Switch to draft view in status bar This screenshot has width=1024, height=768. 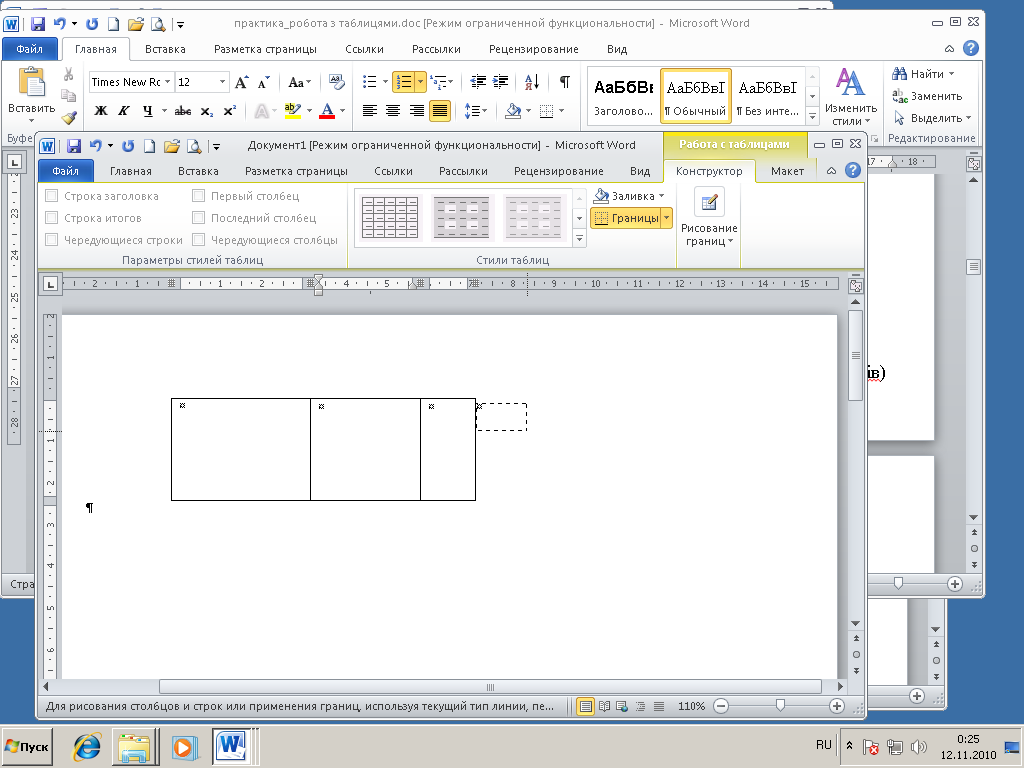(659, 706)
